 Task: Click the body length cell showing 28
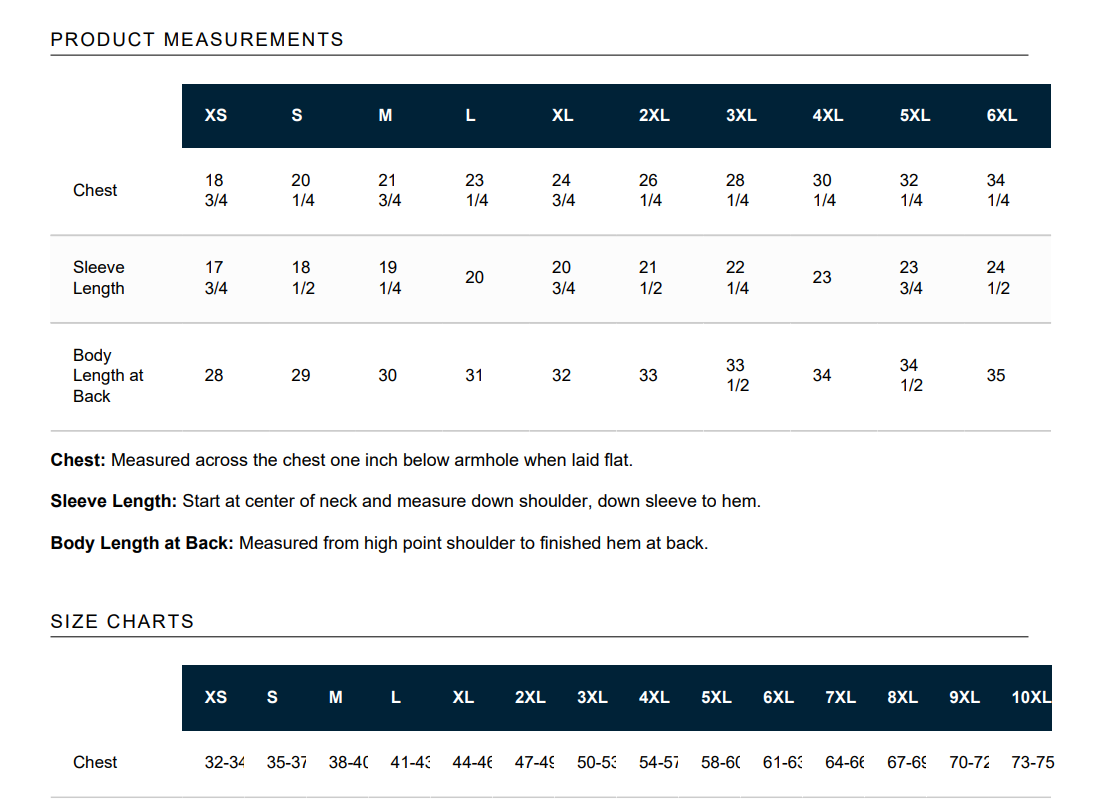click(x=214, y=376)
